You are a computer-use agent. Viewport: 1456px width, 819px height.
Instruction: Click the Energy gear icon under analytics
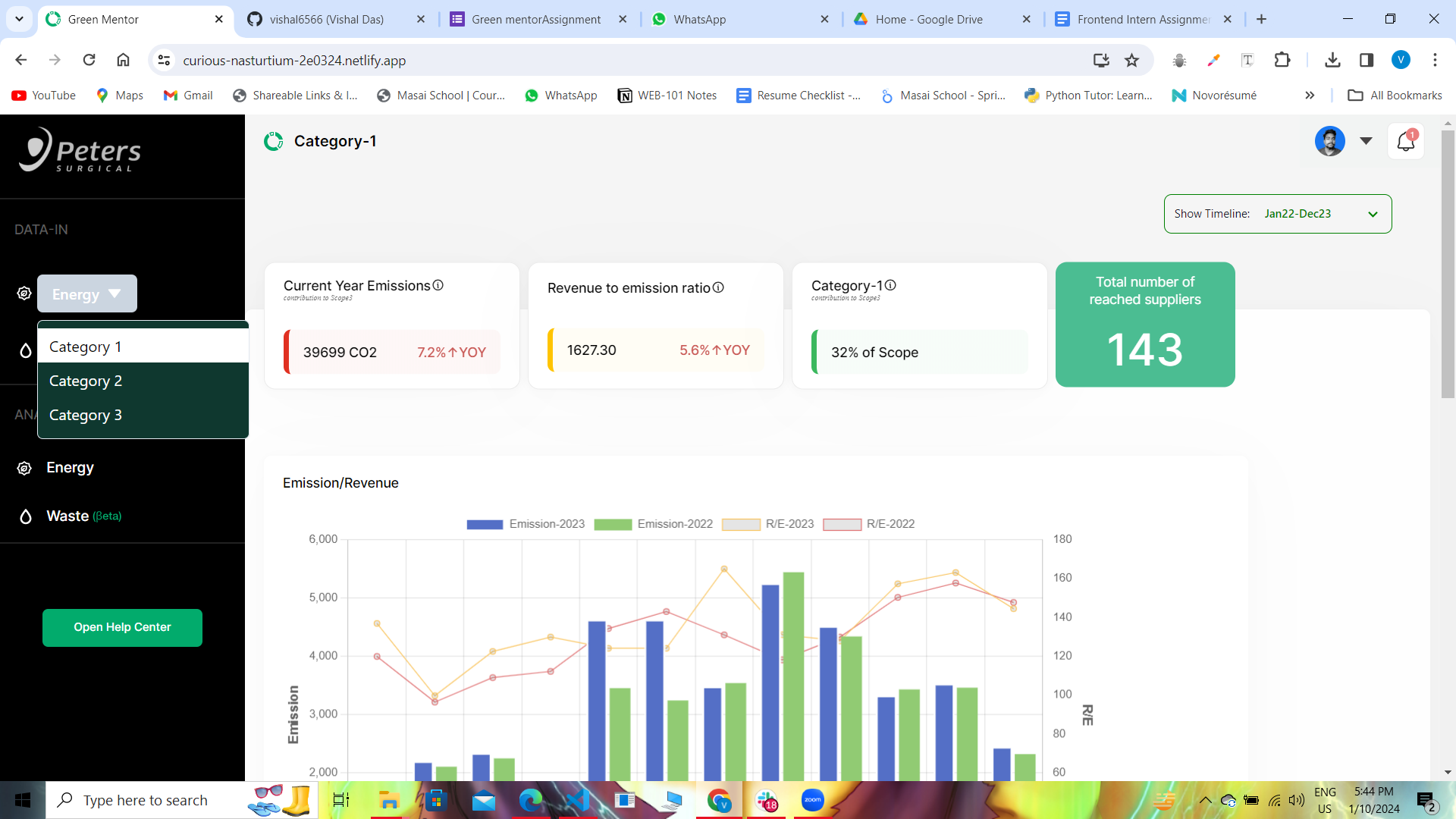coord(24,468)
